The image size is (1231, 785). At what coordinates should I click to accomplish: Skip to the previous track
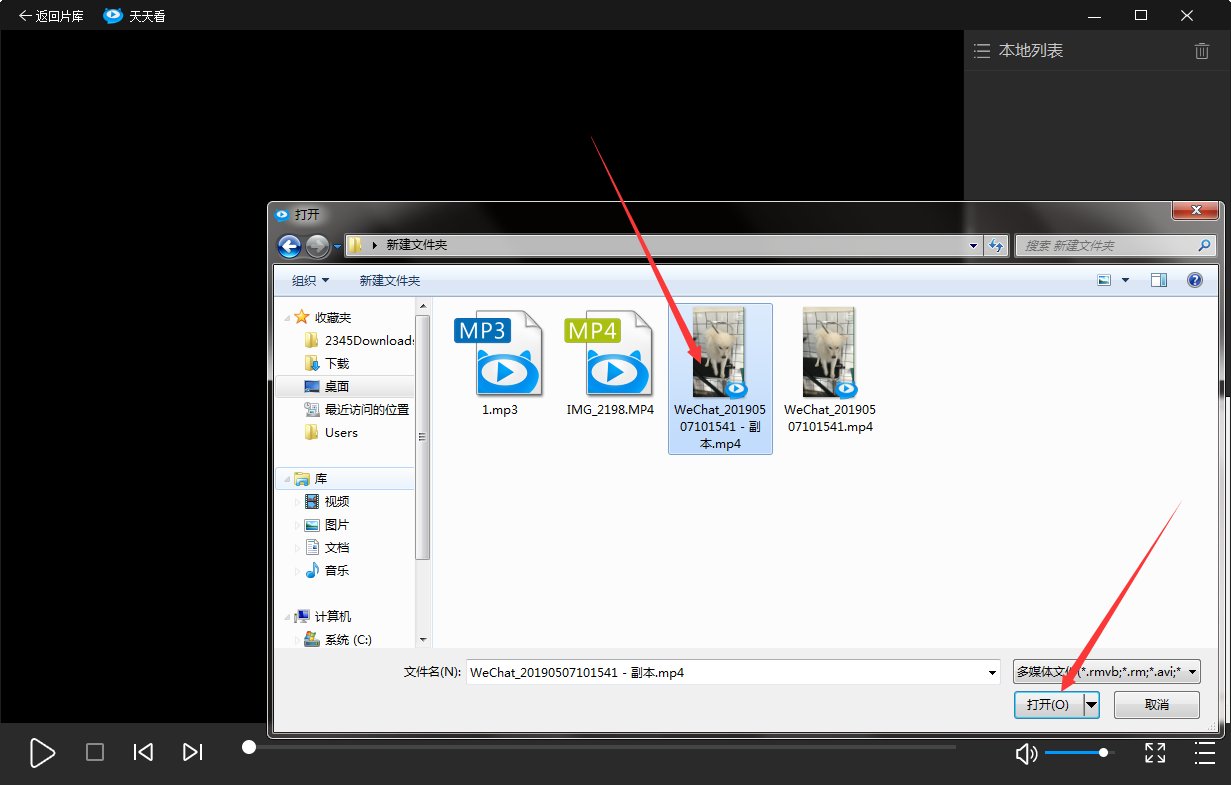(x=143, y=752)
